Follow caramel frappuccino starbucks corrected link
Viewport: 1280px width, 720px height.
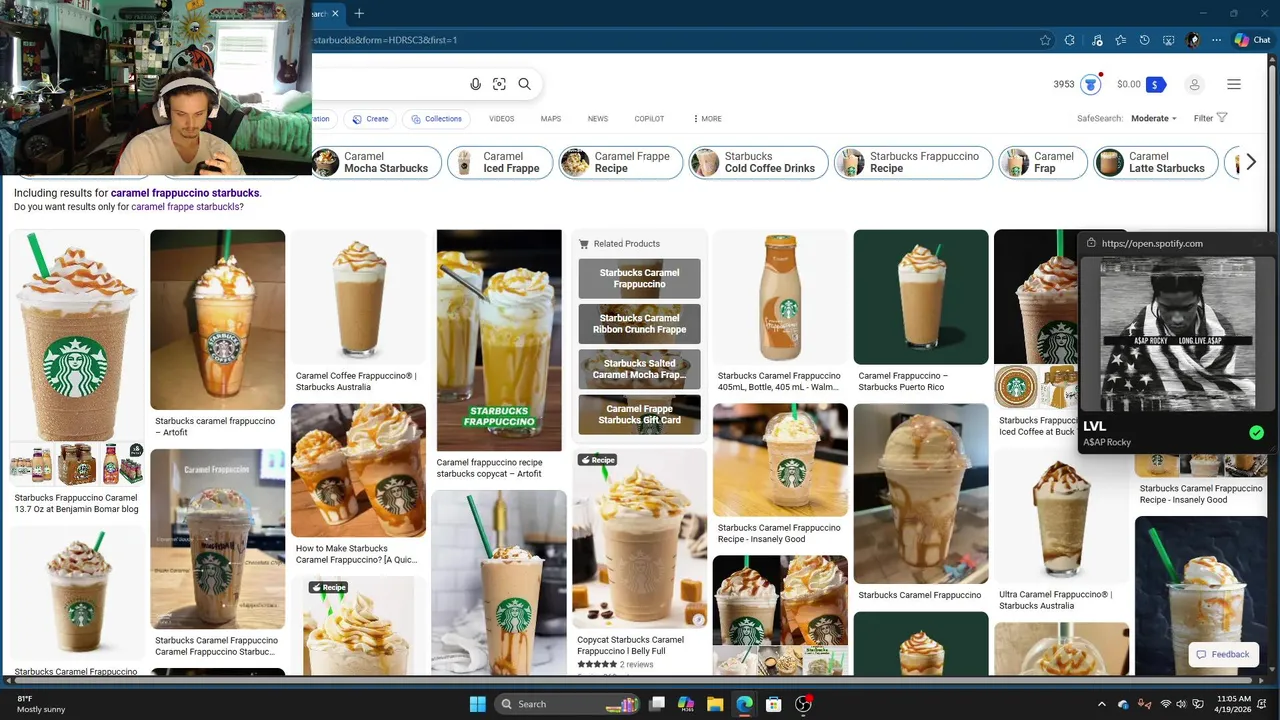click(185, 193)
